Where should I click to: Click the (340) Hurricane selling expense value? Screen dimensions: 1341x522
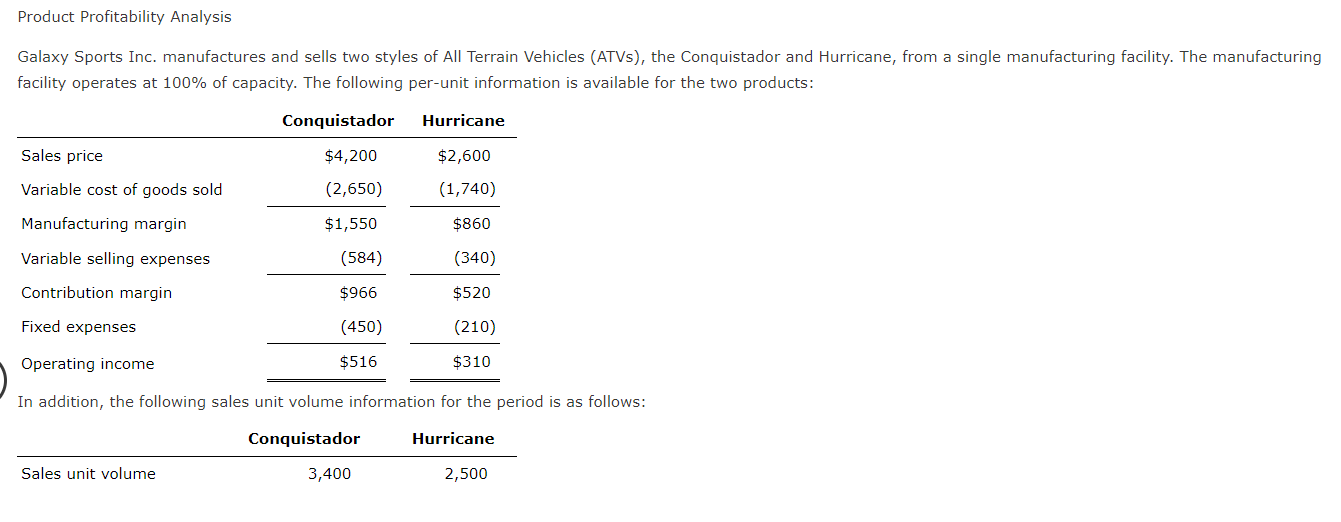click(x=475, y=258)
